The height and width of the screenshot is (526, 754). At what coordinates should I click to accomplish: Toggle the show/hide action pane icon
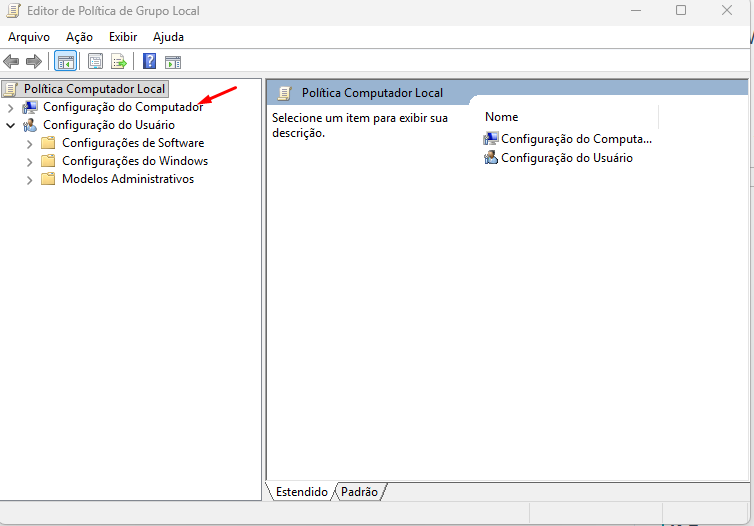pos(172,62)
